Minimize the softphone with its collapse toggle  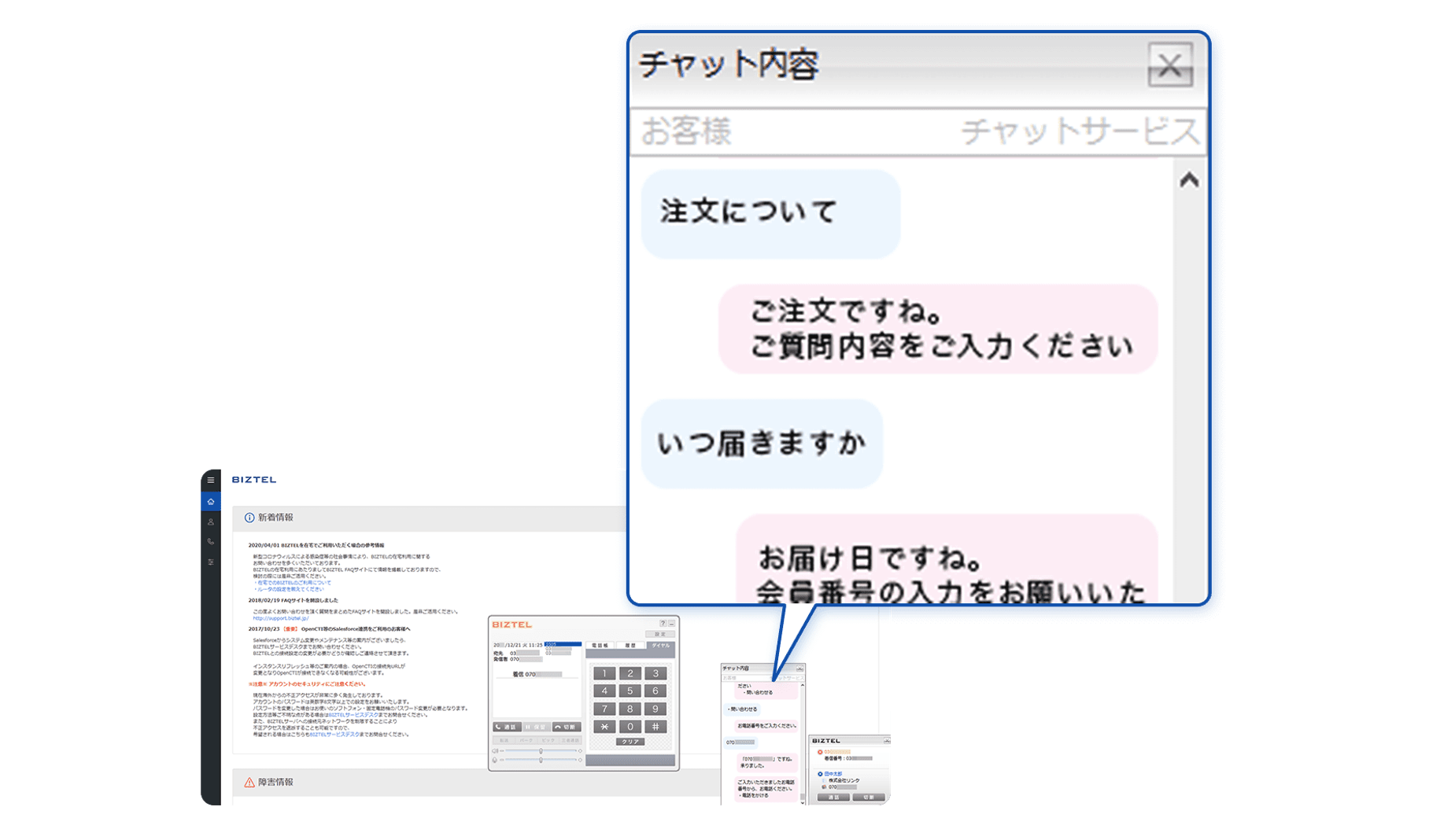[x=672, y=624]
